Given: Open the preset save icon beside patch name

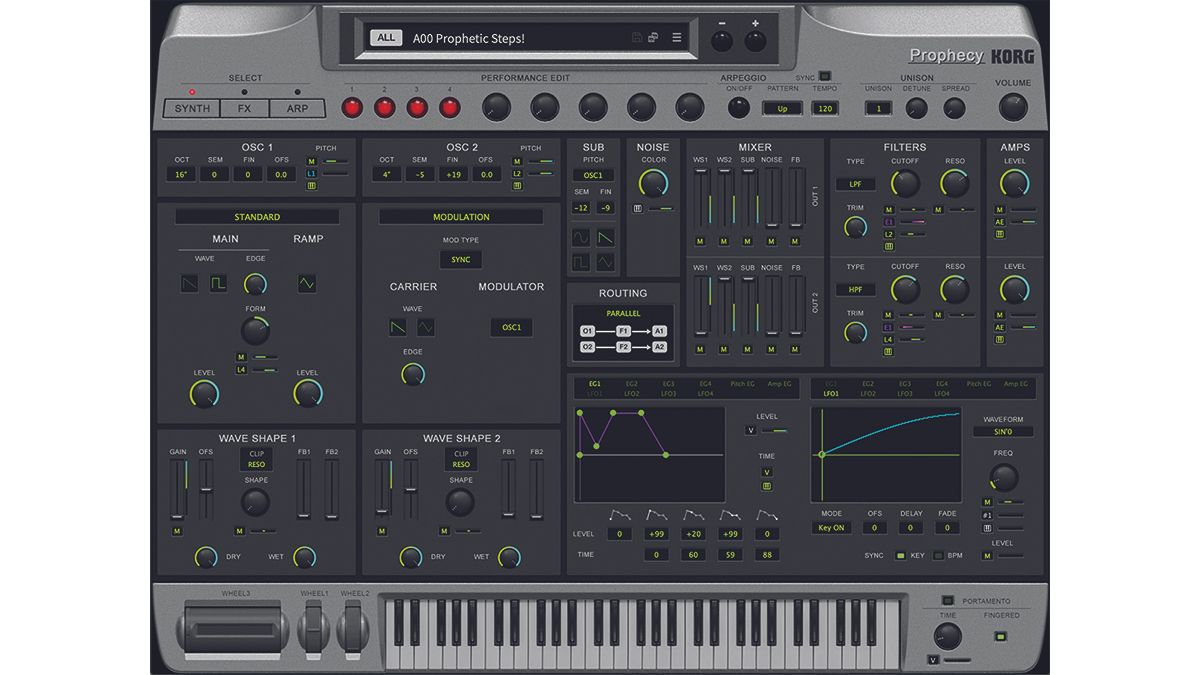Looking at the screenshot, I should coord(635,35).
